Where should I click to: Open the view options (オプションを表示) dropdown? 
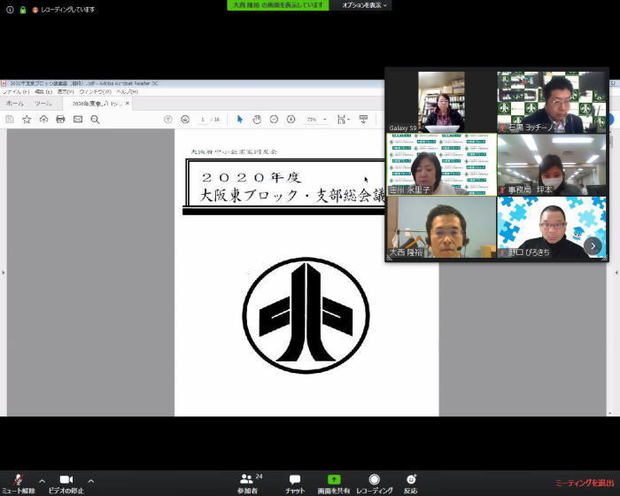(x=363, y=5)
